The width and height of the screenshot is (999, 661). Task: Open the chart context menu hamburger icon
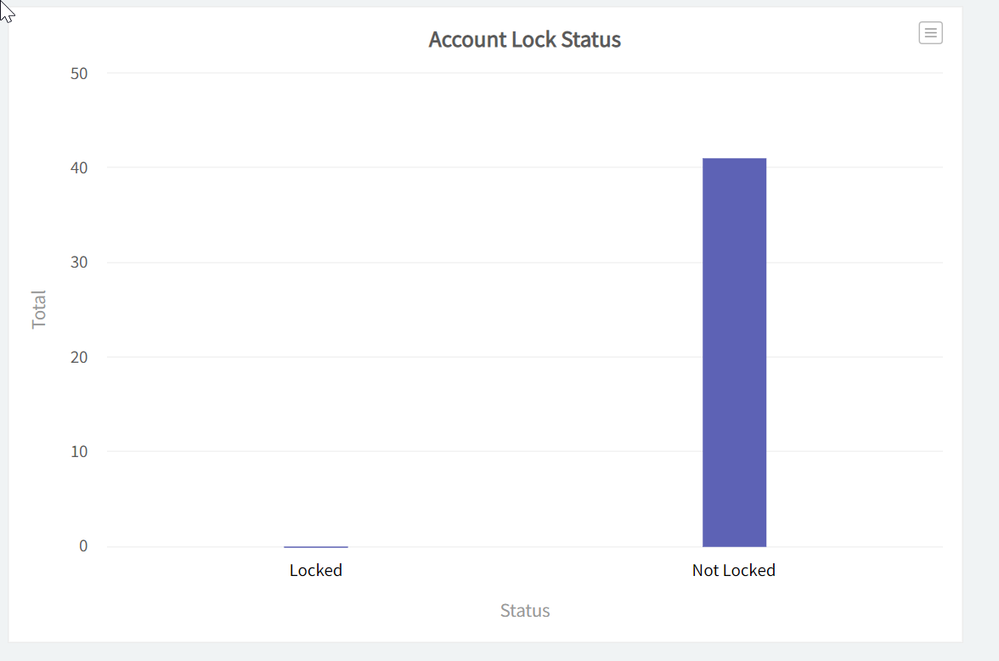tap(930, 33)
